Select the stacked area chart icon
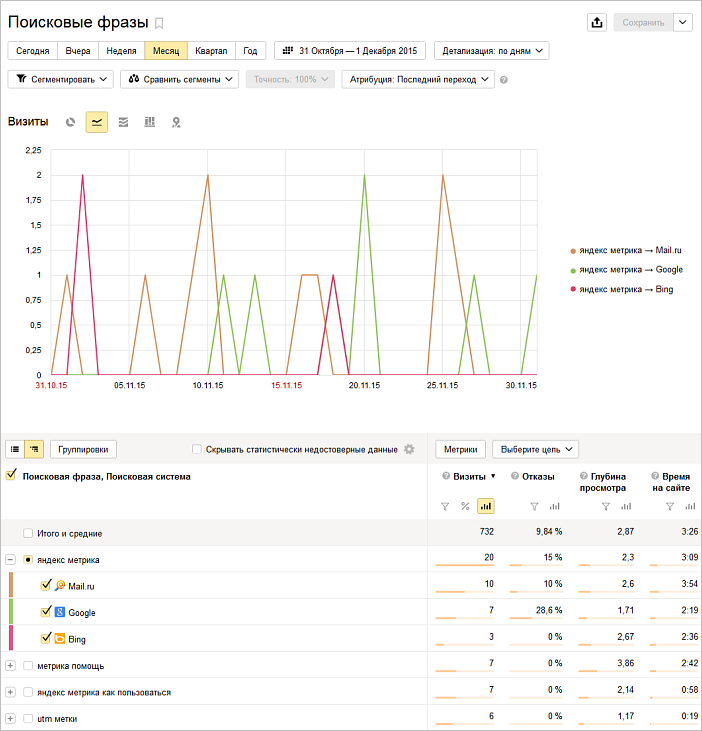This screenshot has height=731, width=702. click(123, 122)
